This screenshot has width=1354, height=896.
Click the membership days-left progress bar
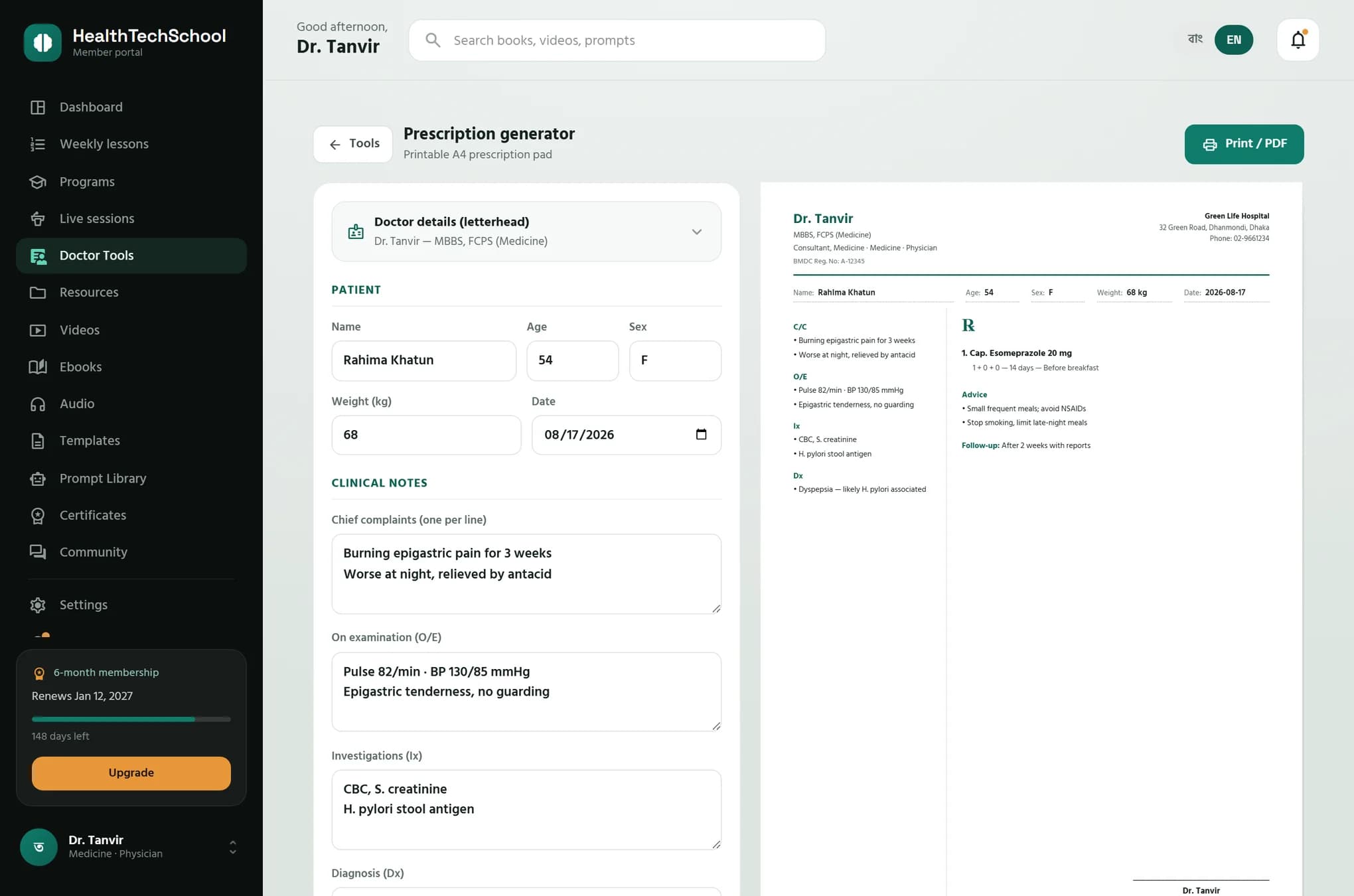(x=131, y=719)
